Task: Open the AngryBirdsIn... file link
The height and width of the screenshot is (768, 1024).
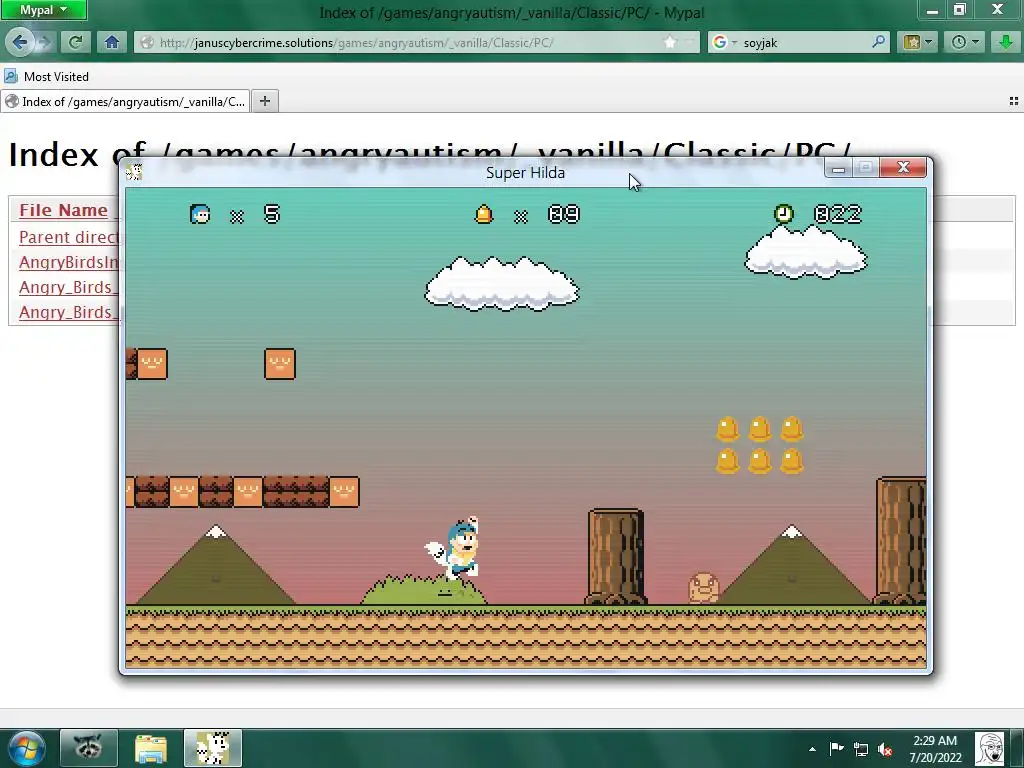Action: (69, 263)
